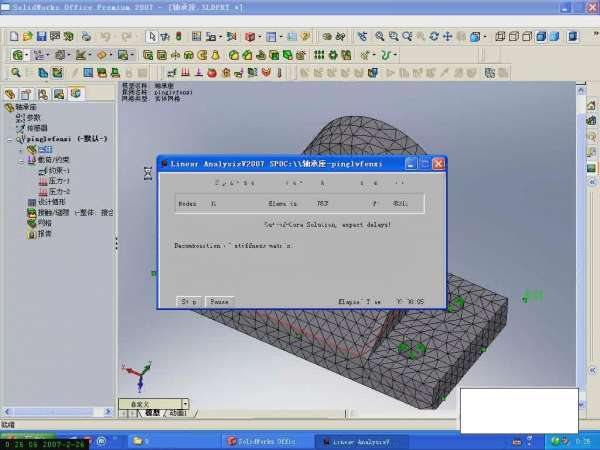Select the Rotate View tool
The image size is (600, 450).
coord(434,36)
